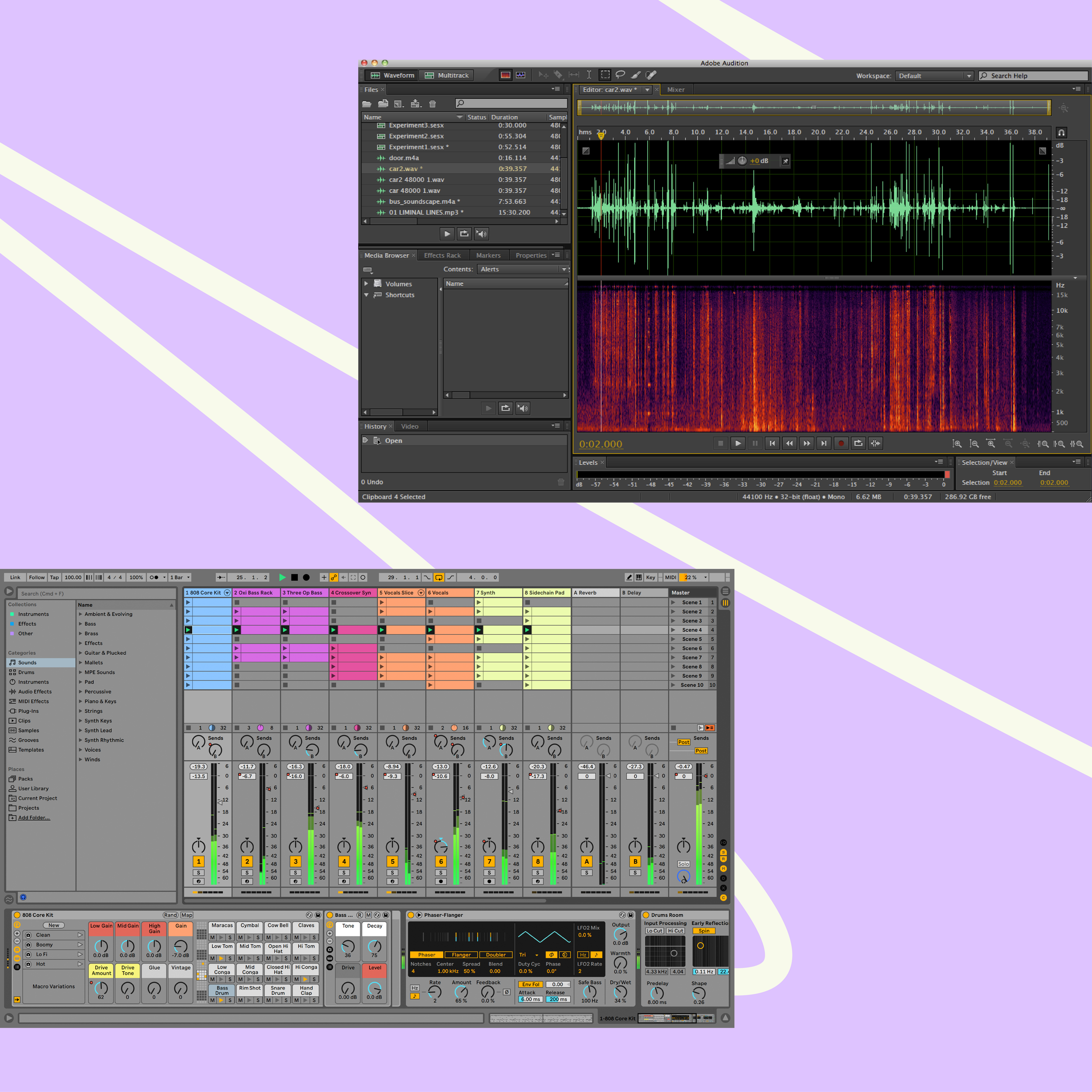The height and width of the screenshot is (1092, 1092).
Task: Solo the 808 Core Kit track
Action: [198, 873]
